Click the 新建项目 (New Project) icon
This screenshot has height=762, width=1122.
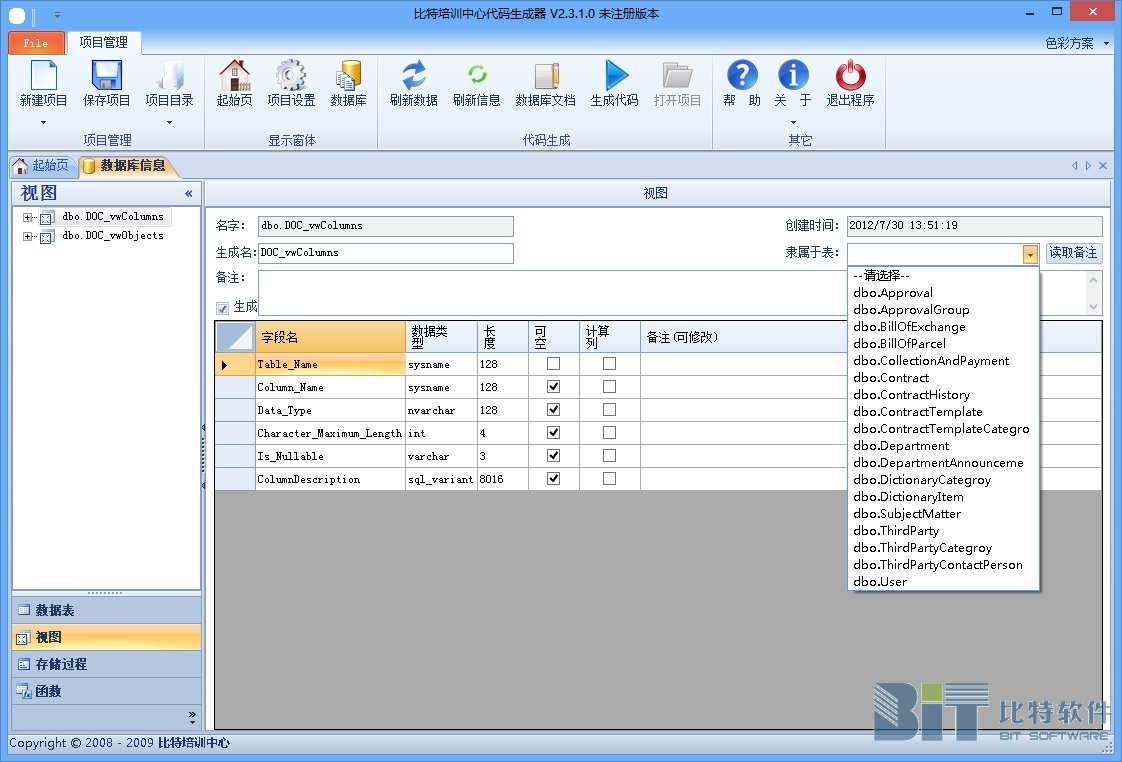coord(44,76)
